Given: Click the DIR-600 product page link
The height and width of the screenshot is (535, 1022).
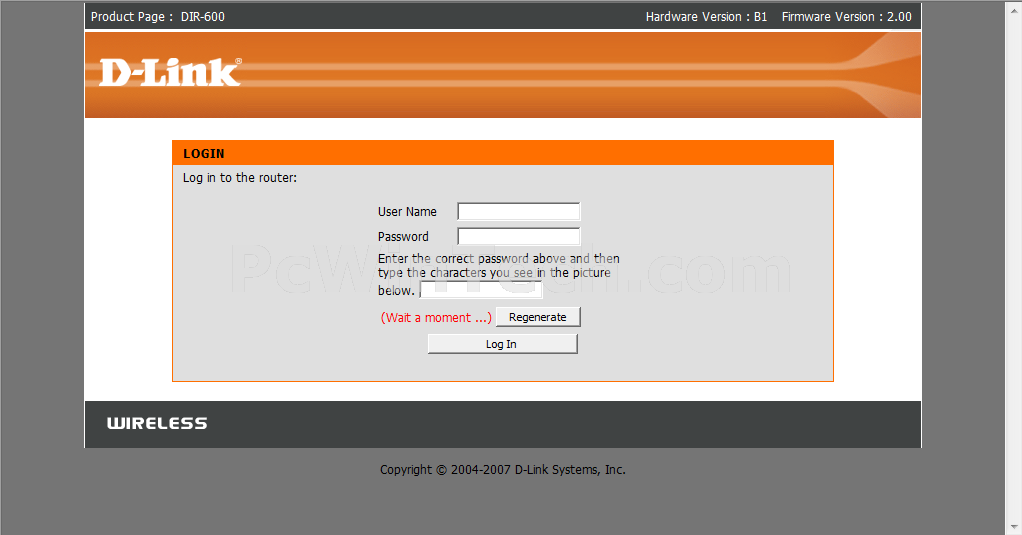Looking at the screenshot, I should 203,17.
